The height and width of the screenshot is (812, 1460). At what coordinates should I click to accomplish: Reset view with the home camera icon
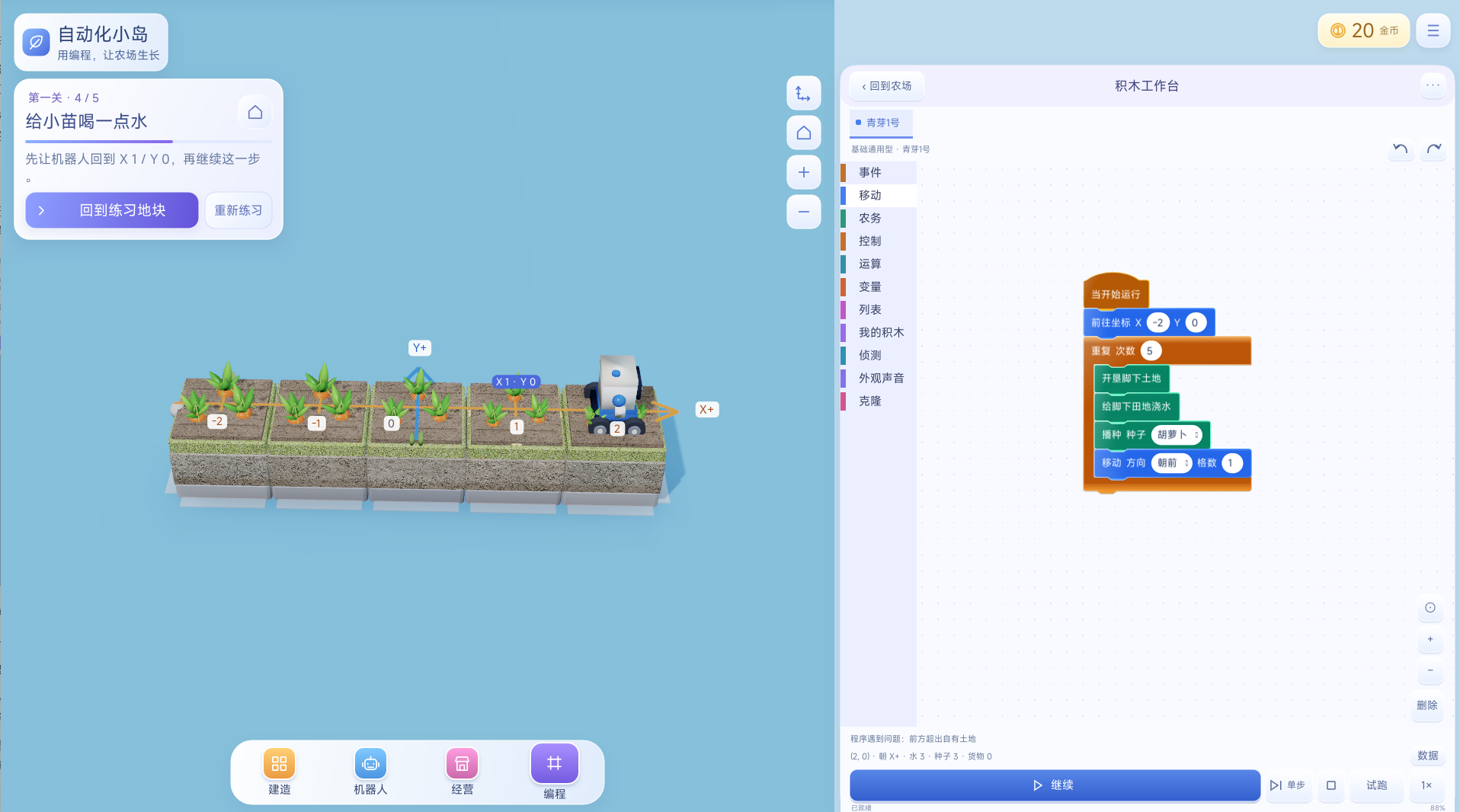[803, 133]
